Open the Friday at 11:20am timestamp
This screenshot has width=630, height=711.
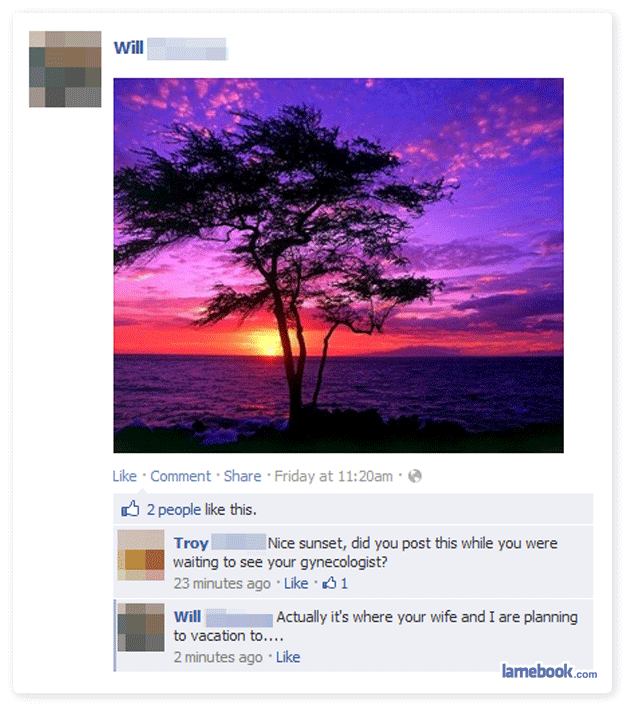pyautogui.click(x=333, y=476)
